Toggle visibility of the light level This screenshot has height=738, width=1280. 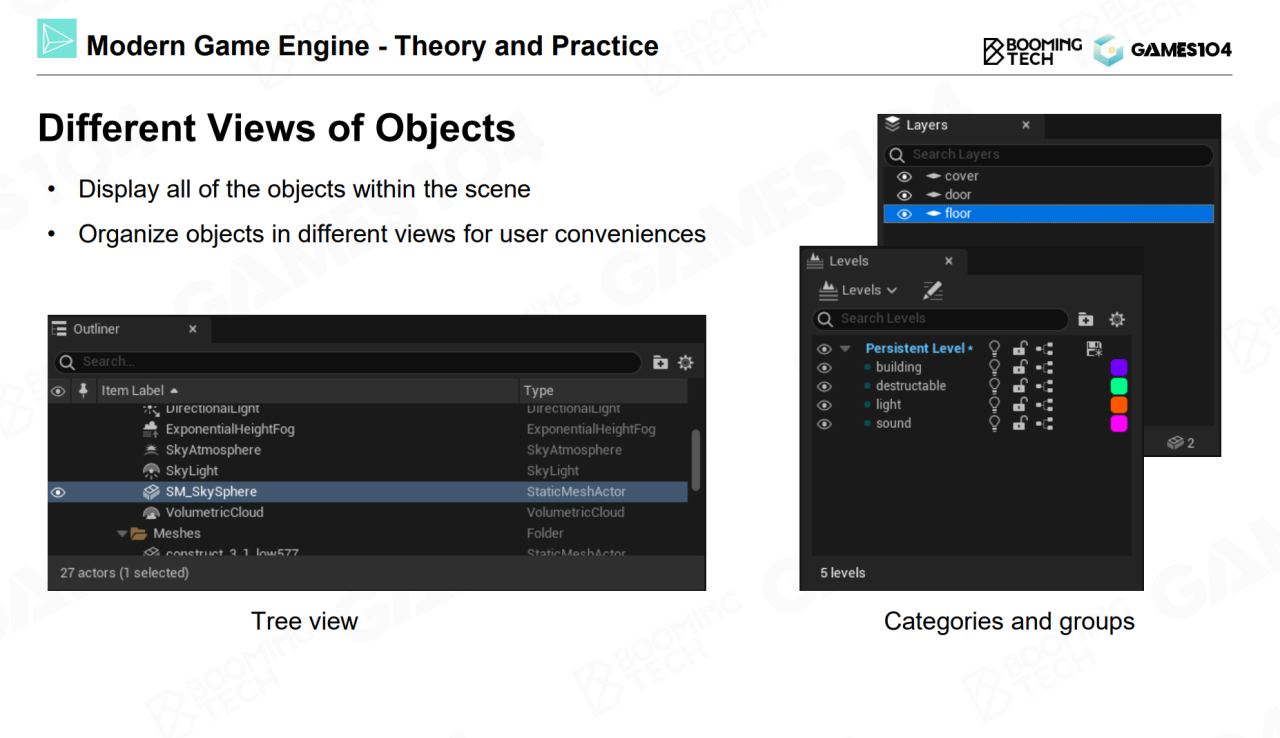coord(824,405)
